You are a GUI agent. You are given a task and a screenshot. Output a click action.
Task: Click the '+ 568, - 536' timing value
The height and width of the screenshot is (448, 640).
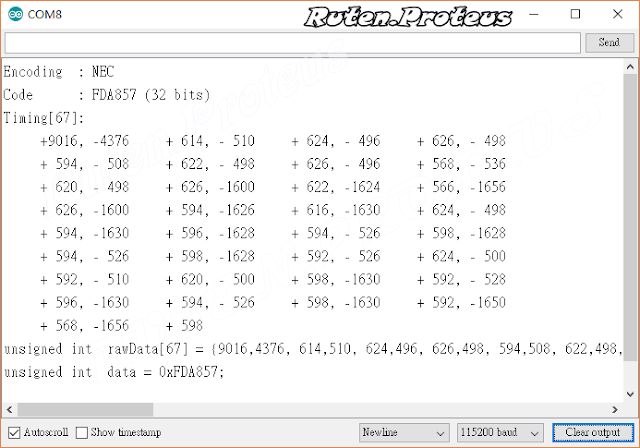coord(461,164)
